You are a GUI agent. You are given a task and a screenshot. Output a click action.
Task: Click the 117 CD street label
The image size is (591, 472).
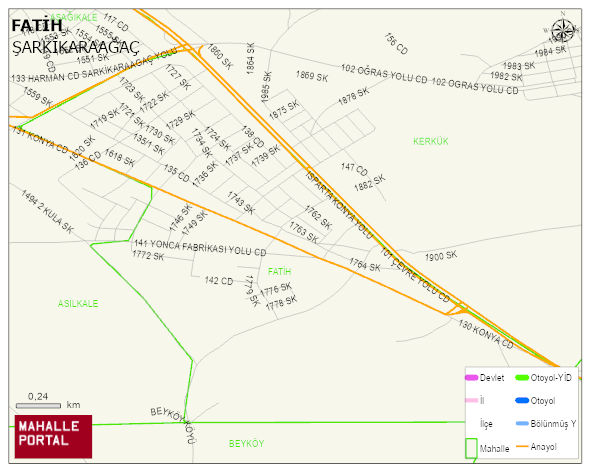click(116, 22)
